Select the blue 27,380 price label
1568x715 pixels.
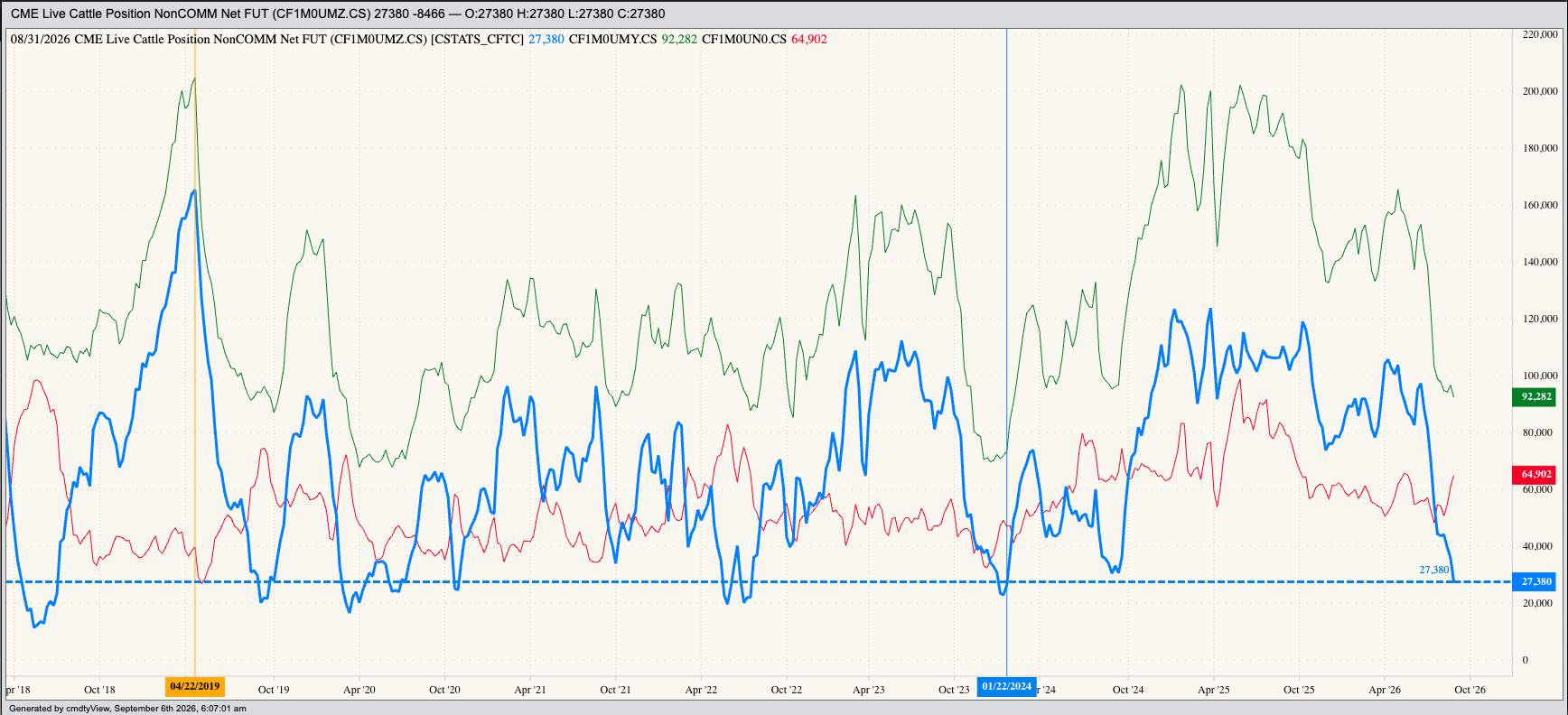point(1535,581)
